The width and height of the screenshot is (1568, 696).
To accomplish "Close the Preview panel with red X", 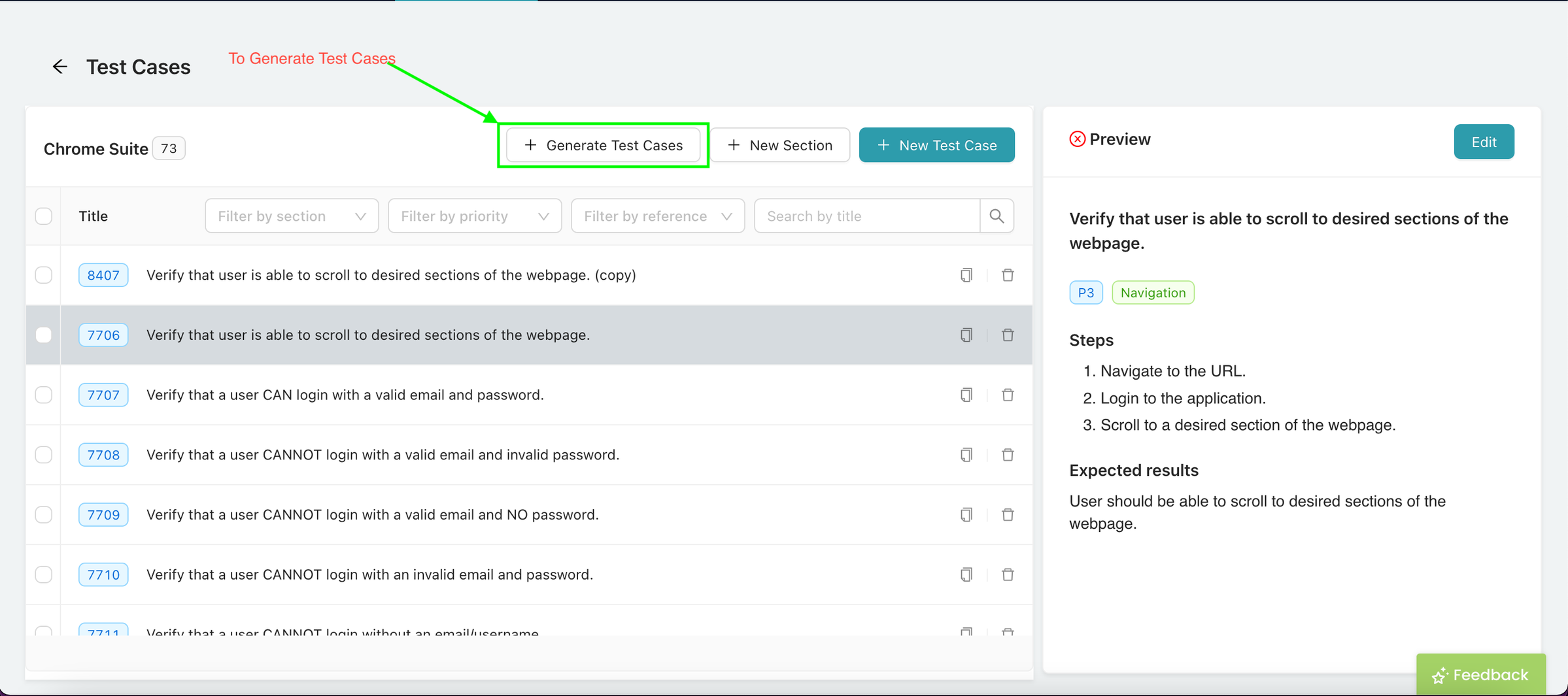I will coord(1077,139).
